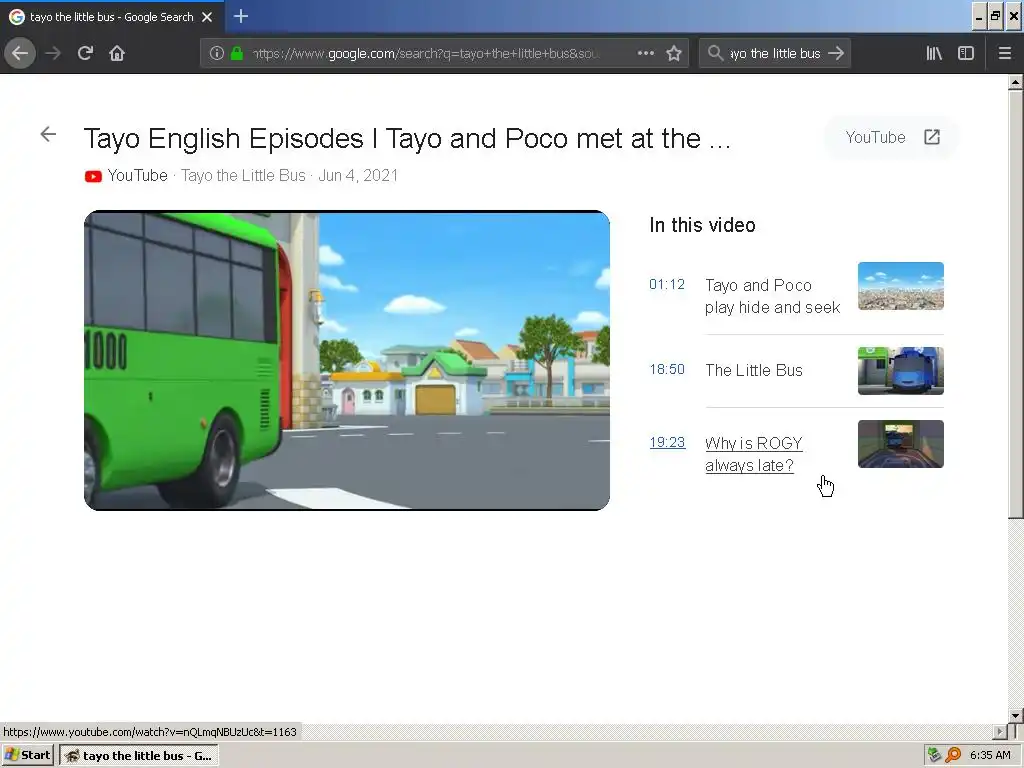The image size is (1024, 768).
Task: Jump to timestamp 18:50
Action: coord(667,369)
